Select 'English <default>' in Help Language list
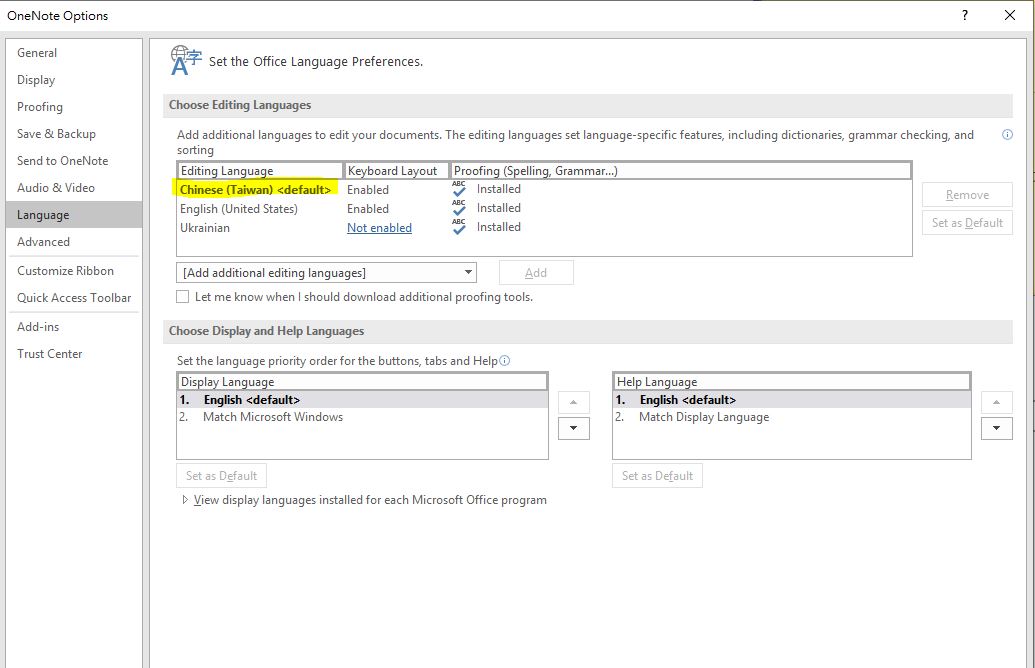This screenshot has width=1035, height=668. 791,400
